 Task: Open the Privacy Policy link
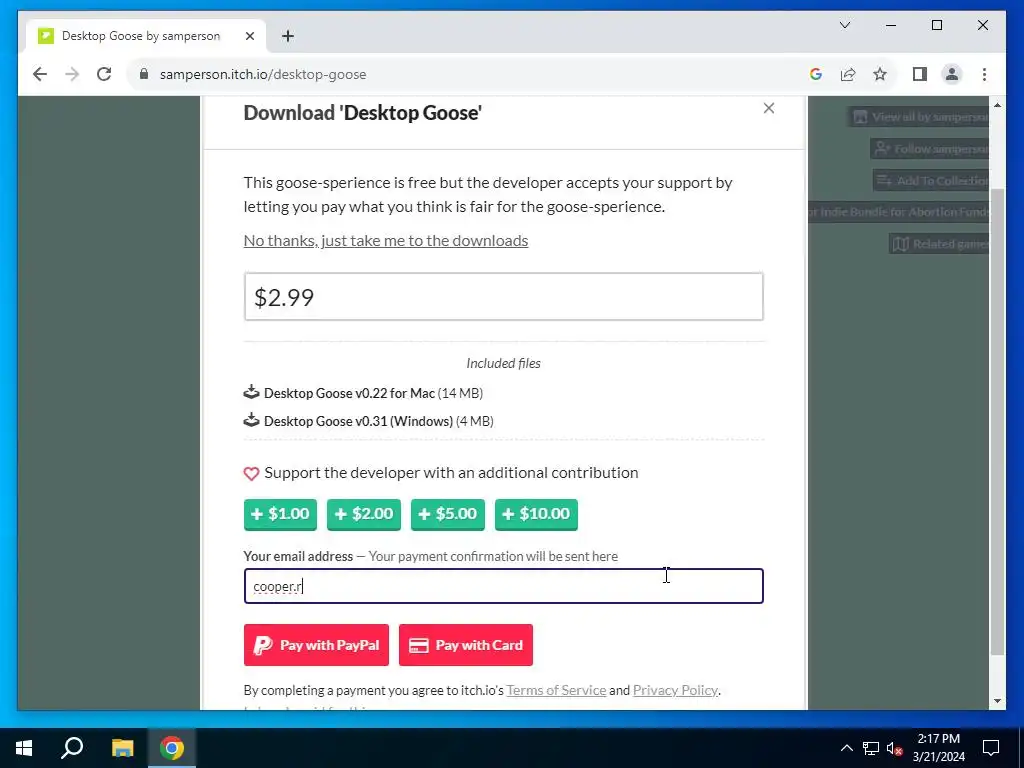pyautogui.click(x=675, y=690)
